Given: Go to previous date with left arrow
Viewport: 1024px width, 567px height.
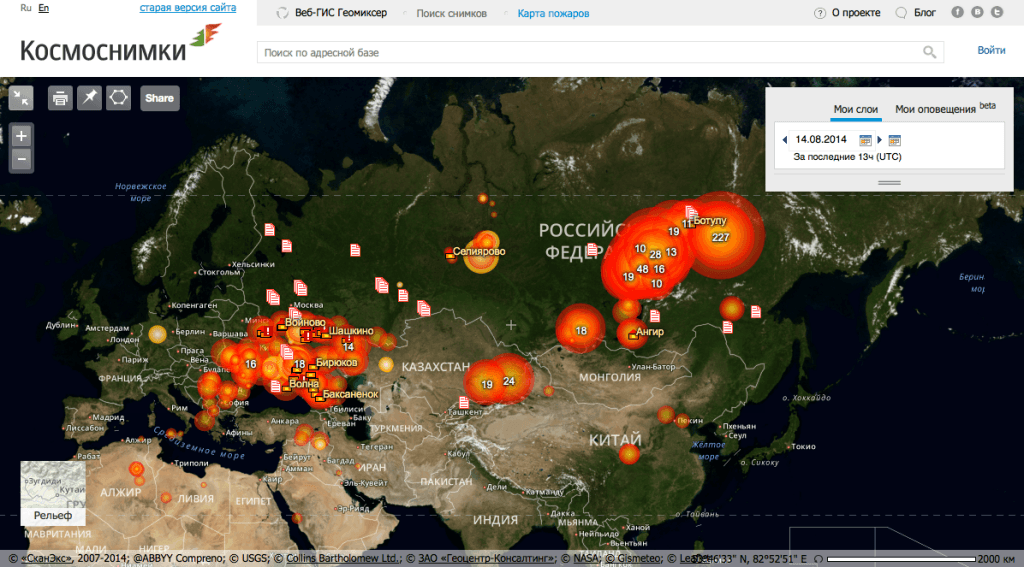Looking at the screenshot, I should pos(784,140).
